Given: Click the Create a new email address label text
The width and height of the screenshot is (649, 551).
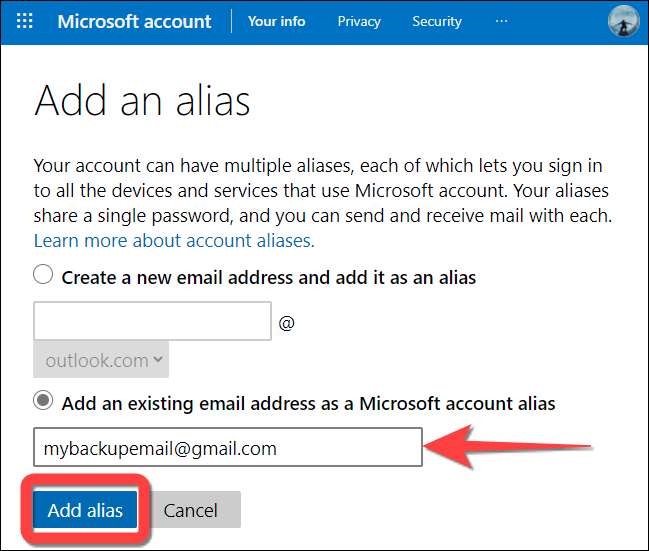Looking at the screenshot, I should 268,277.
